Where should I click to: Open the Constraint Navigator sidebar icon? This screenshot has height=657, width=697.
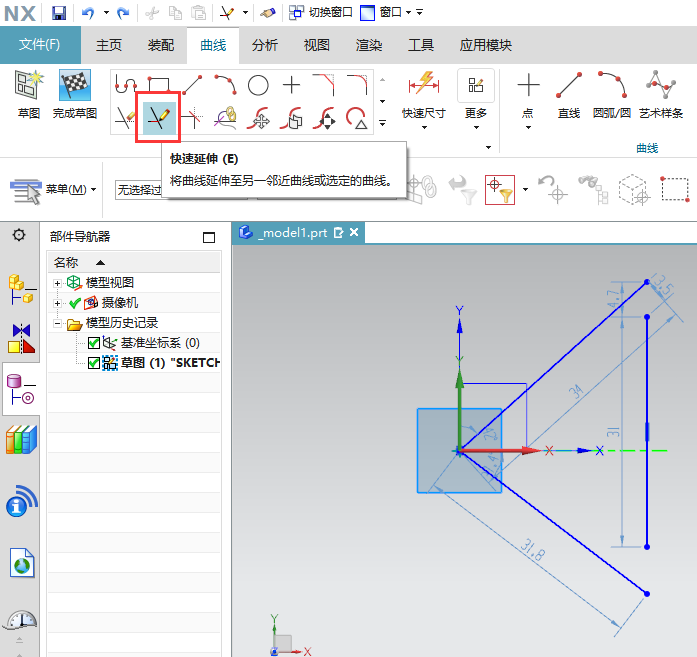22,338
